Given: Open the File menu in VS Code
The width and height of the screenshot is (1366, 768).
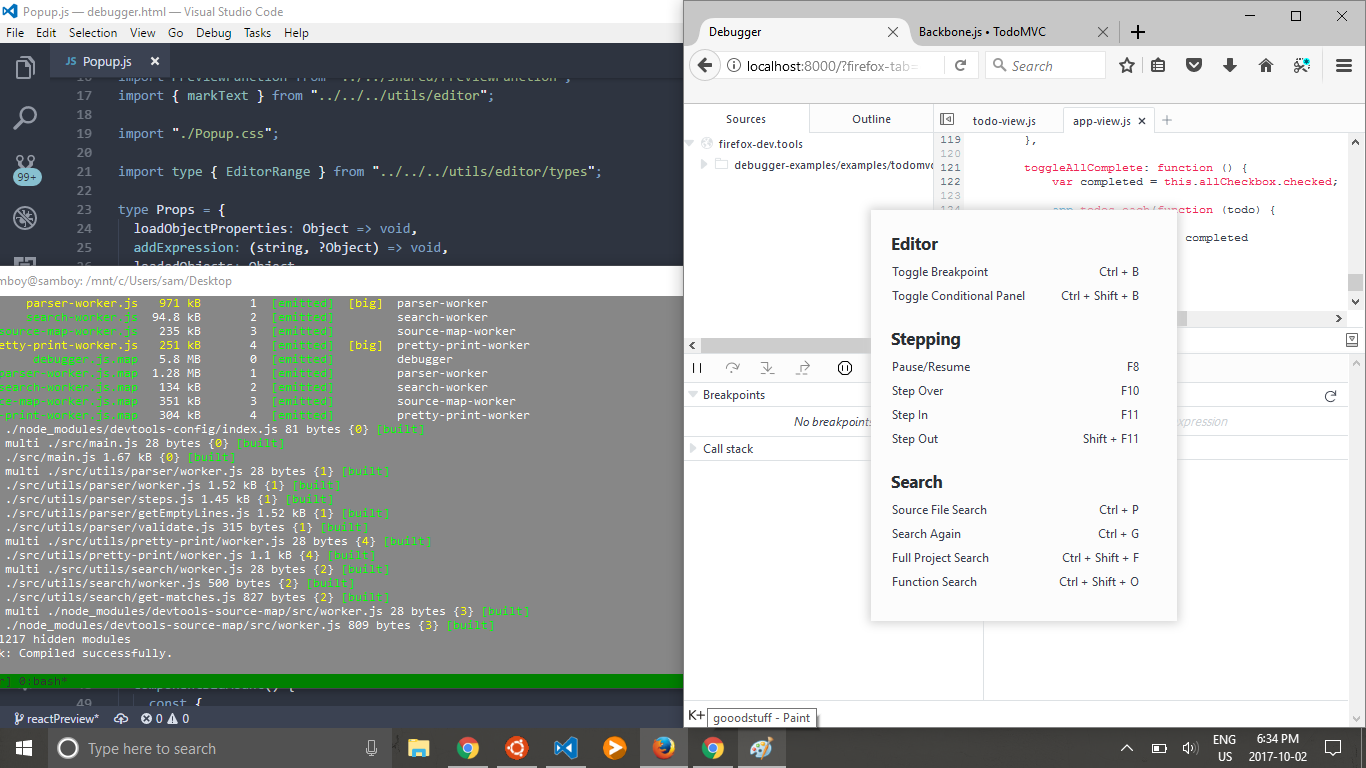Looking at the screenshot, I should point(15,32).
